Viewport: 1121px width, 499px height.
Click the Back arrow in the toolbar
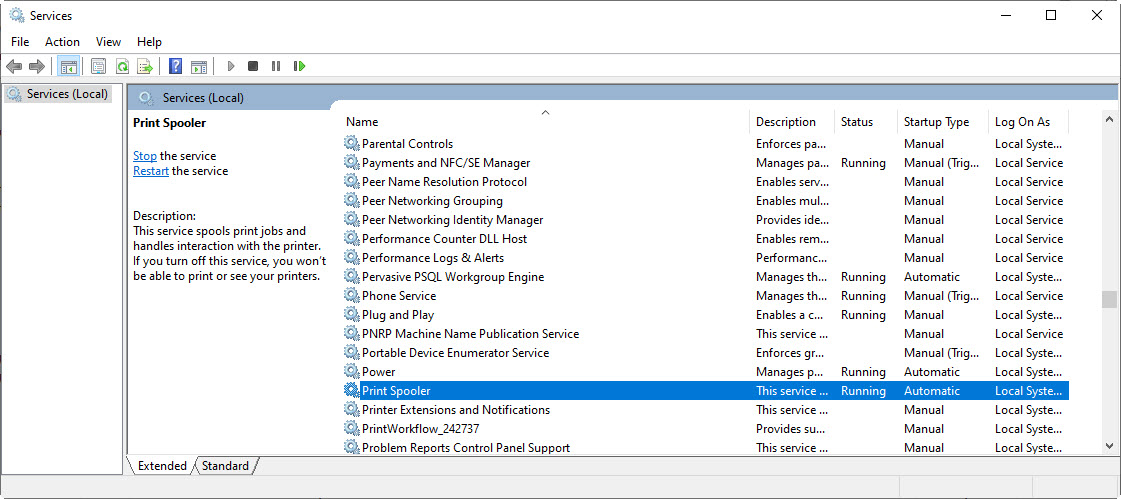[14, 67]
